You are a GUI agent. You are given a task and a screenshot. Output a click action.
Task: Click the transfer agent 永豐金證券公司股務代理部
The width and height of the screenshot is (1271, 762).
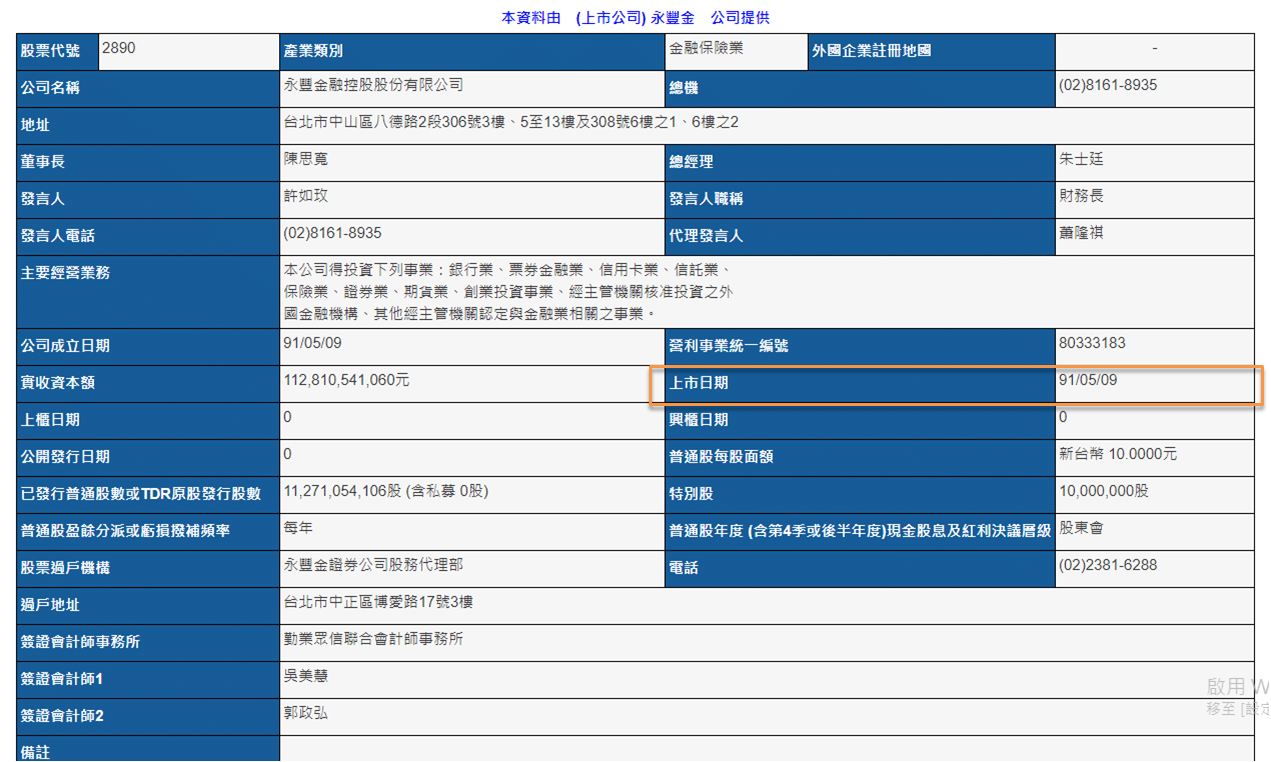click(x=373, y=565)
